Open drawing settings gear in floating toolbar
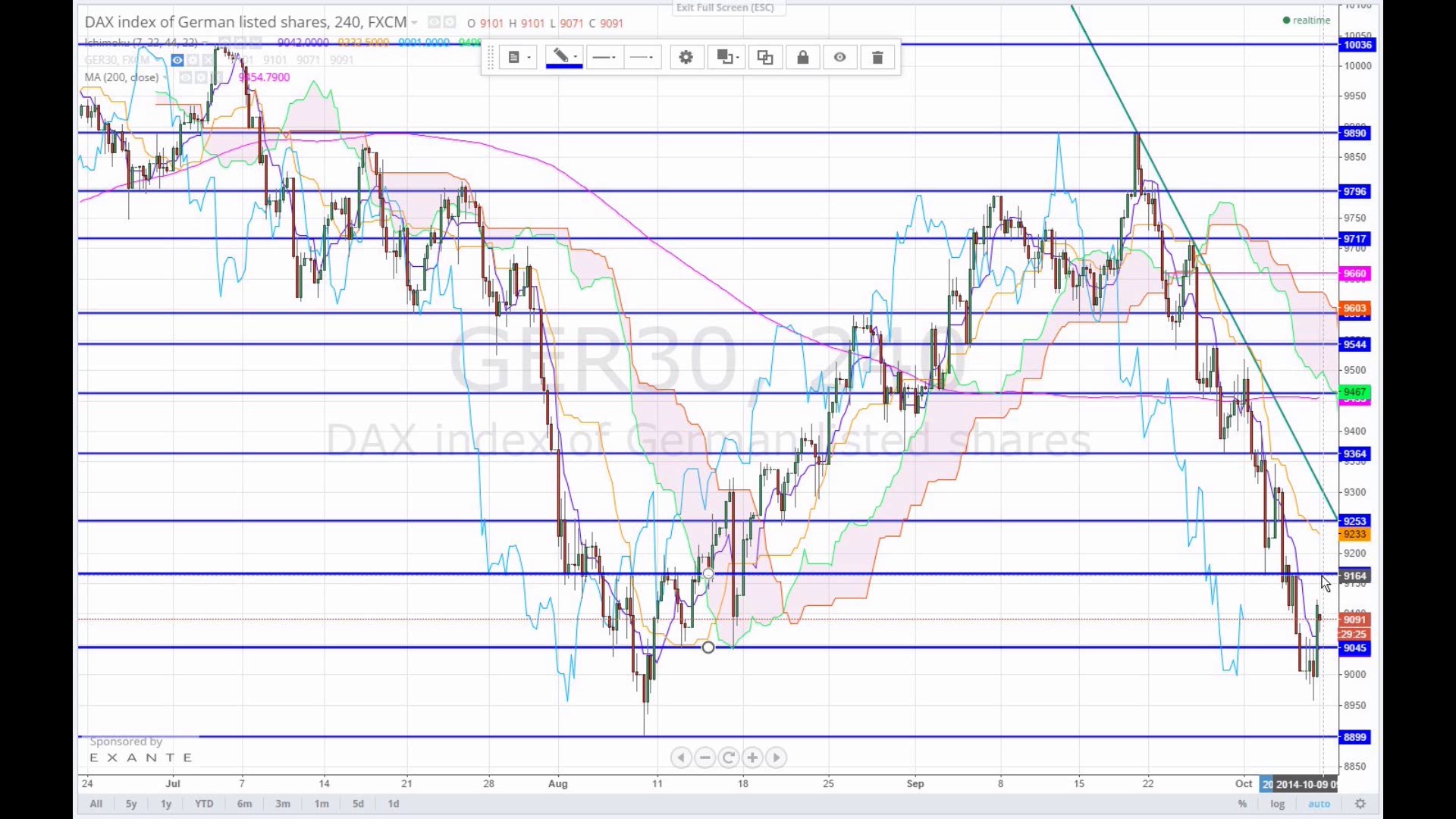Image resolution: width=1456 pixels, height=819 pixels. coord(686,58)
